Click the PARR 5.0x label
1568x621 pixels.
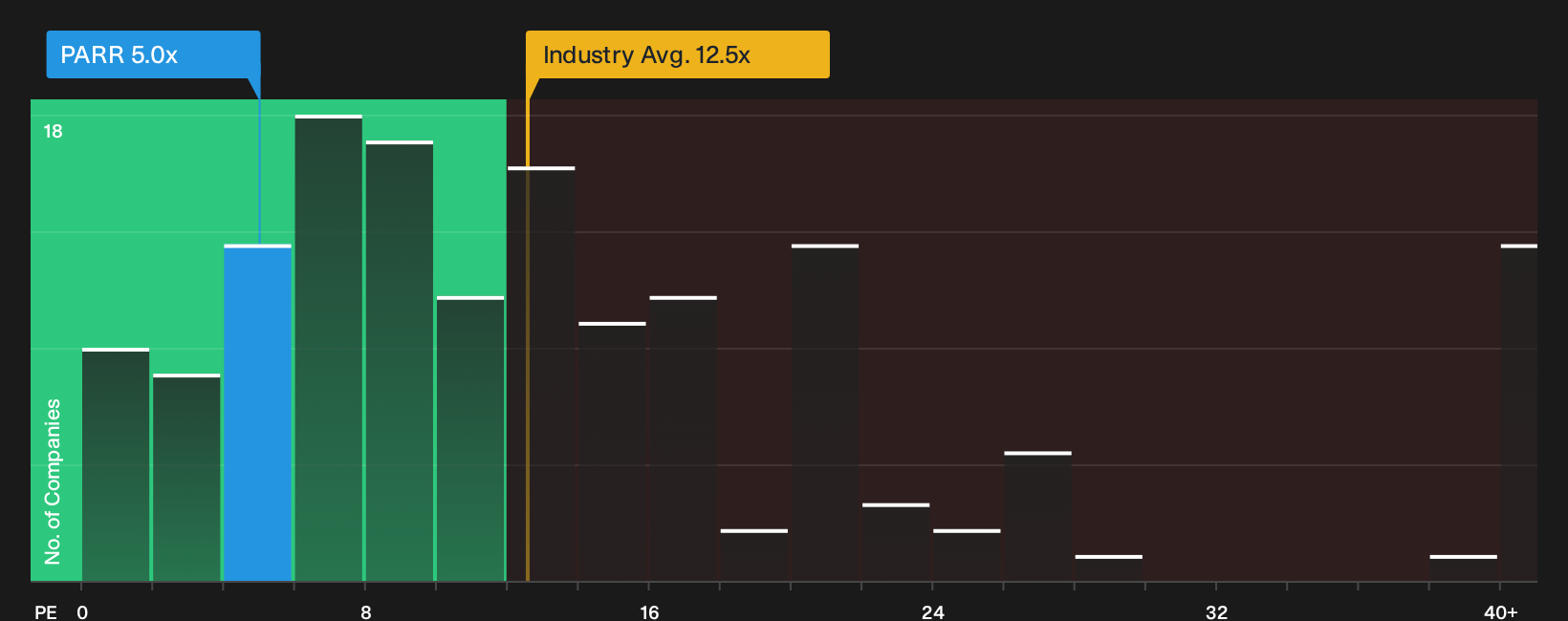(153, 54)
